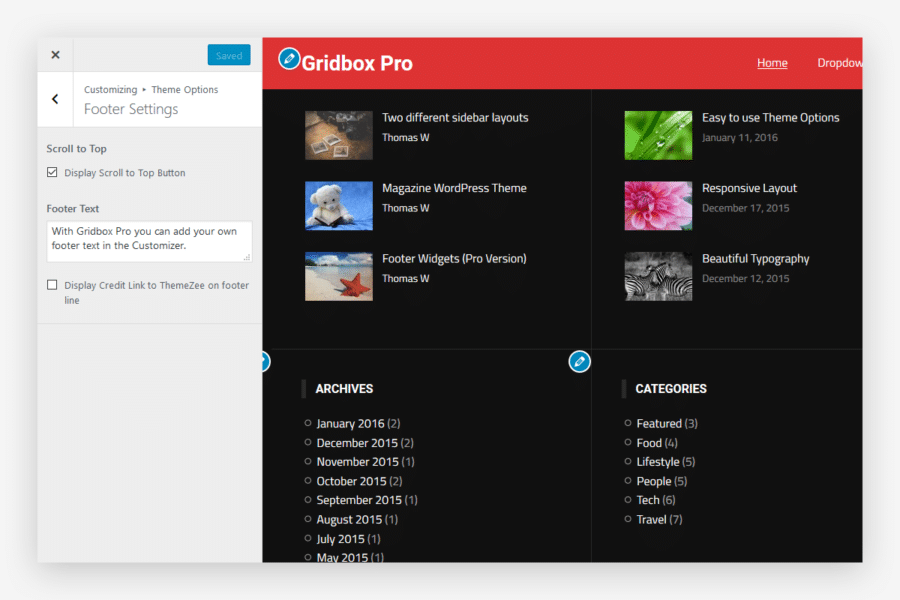Click the Easy to use Theme Options post title
Viewport: 900px width, 600px height.
click(772, 117)
